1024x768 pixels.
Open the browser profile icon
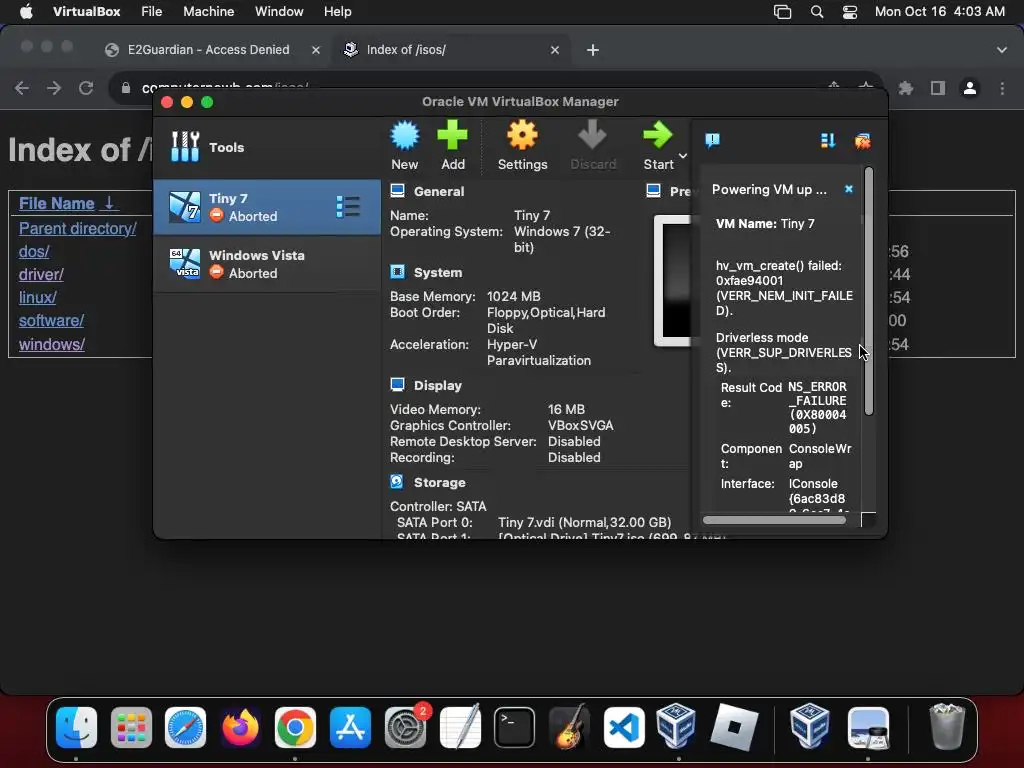pos(970,88)
